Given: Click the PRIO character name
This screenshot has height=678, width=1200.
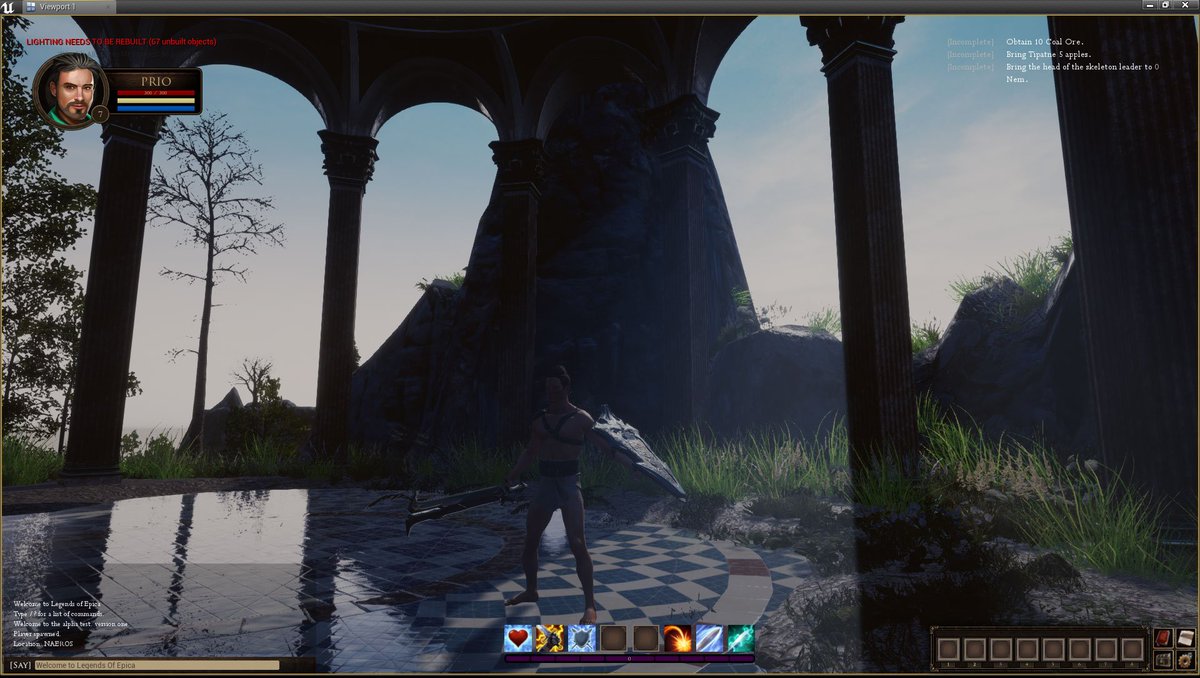Looking at the screenshot, I should point(156,81).
